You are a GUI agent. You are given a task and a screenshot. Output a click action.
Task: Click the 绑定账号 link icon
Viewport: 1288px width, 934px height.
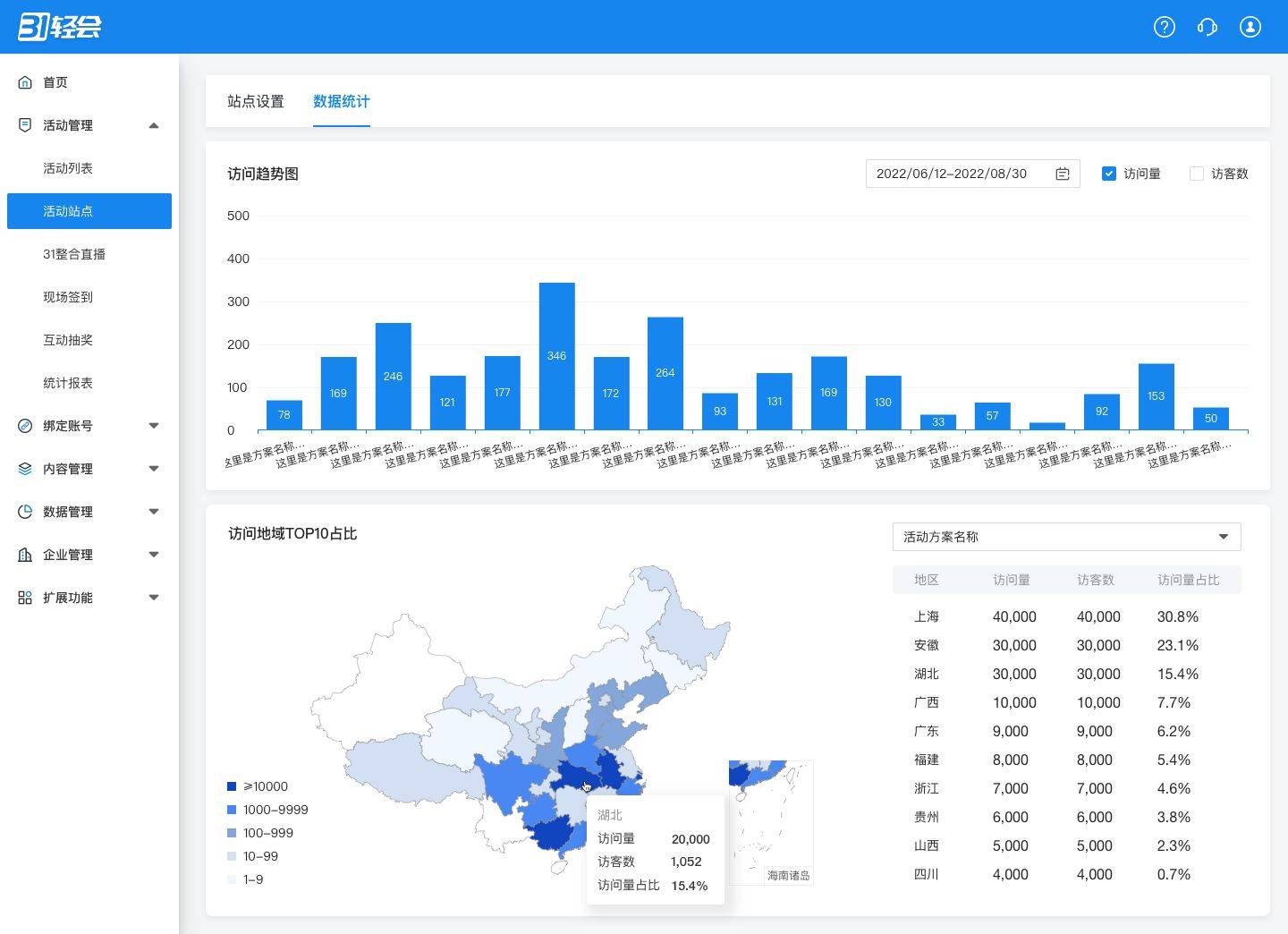coord(25,426)
